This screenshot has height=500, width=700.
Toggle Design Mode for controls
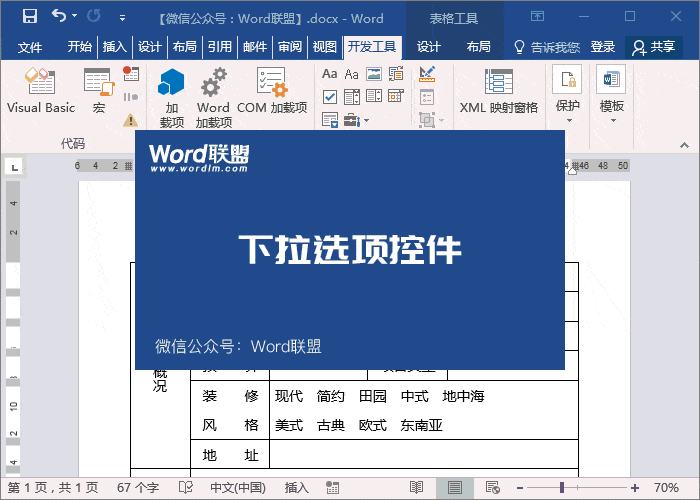click(427, 74)
